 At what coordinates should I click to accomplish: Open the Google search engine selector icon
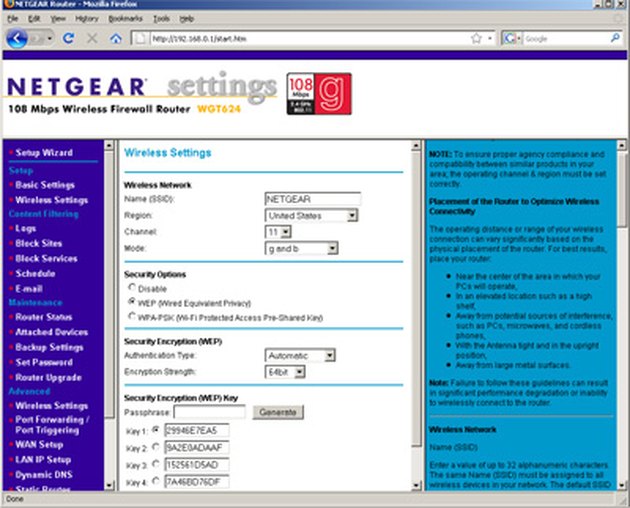click(512, 39)
